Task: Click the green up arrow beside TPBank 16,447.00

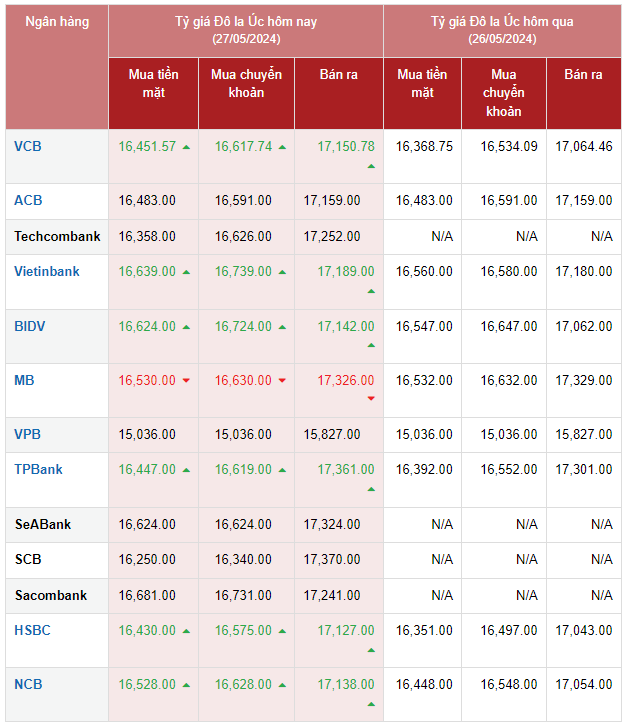Action: 186,470
